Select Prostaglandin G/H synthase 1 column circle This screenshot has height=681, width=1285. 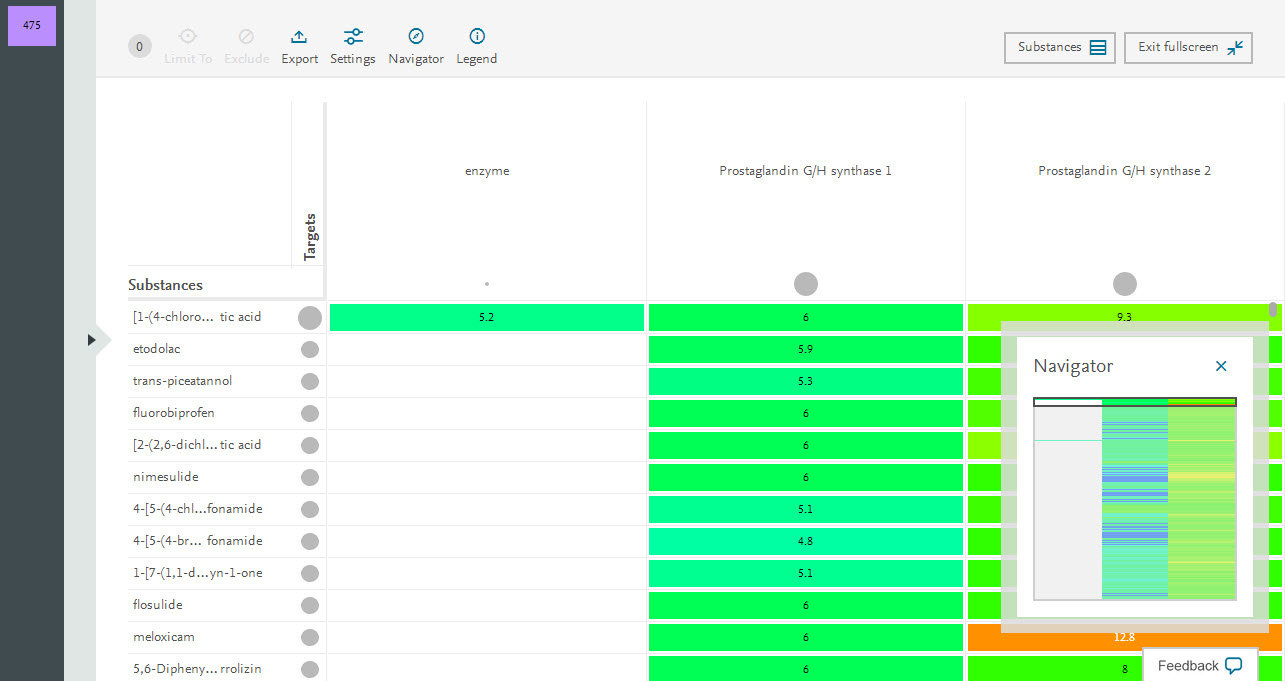pyautogui.click(x=806, y=284)
